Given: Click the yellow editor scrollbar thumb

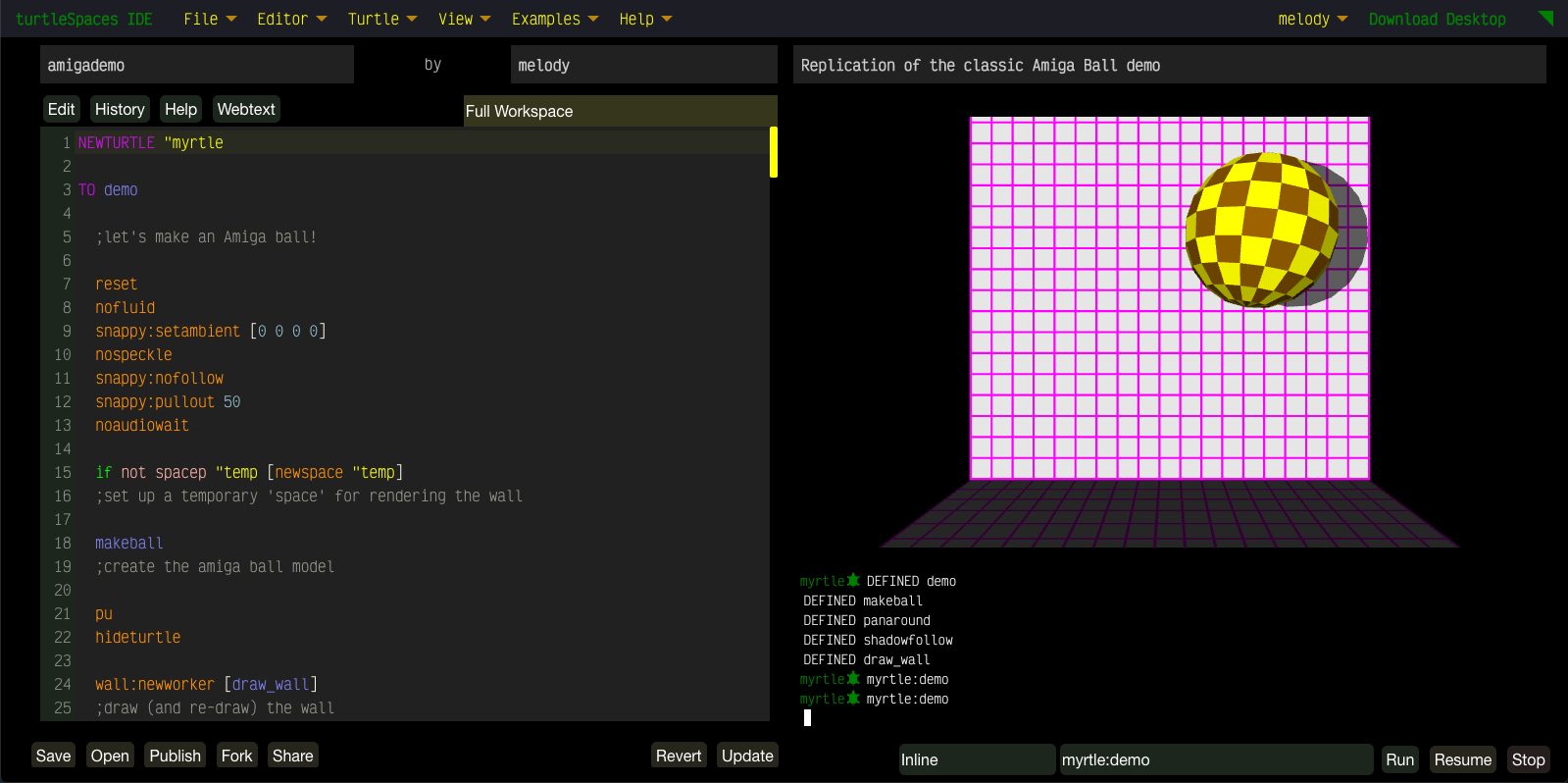Looking at the screenshot, I should click(774, 152).
